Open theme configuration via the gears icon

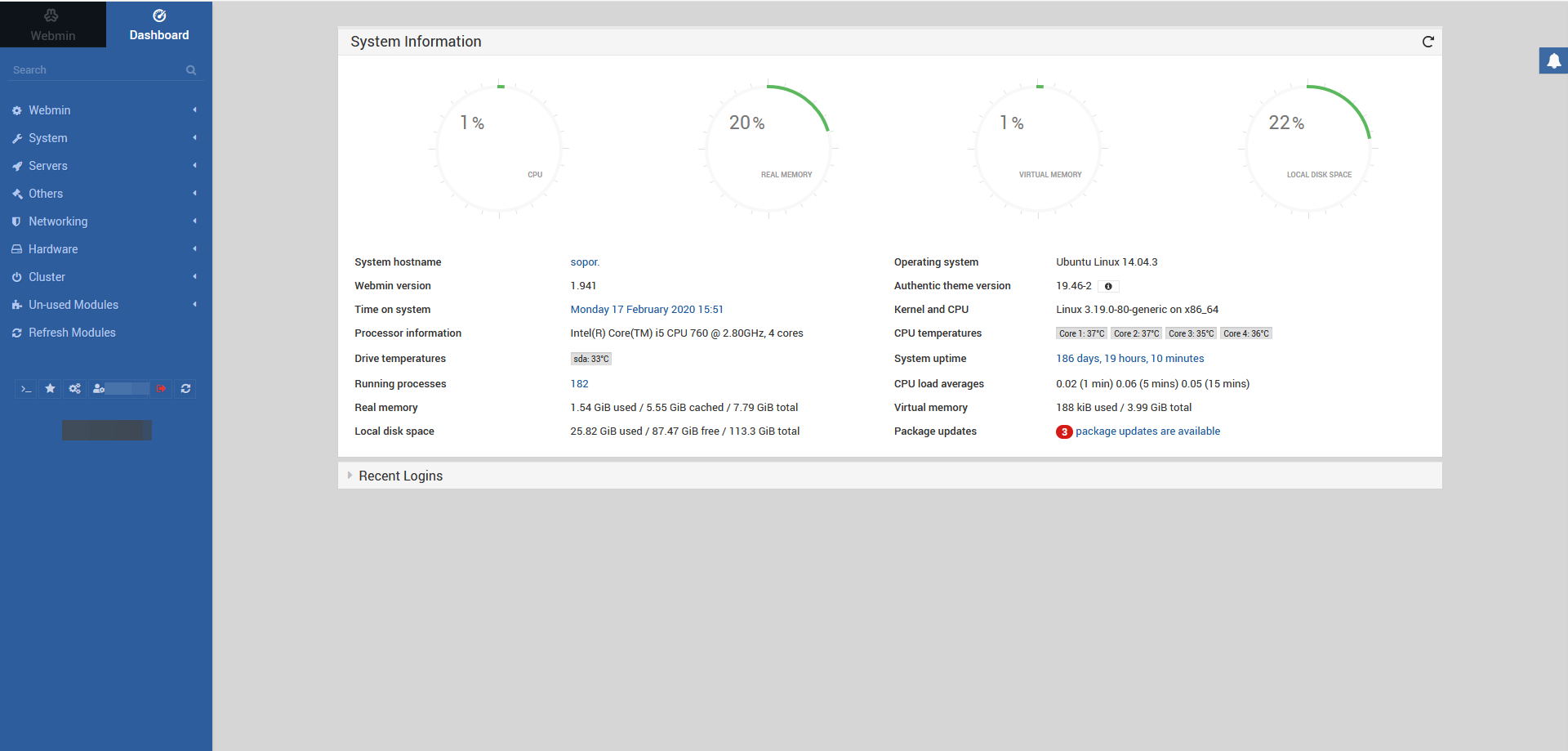pos(74,388)
